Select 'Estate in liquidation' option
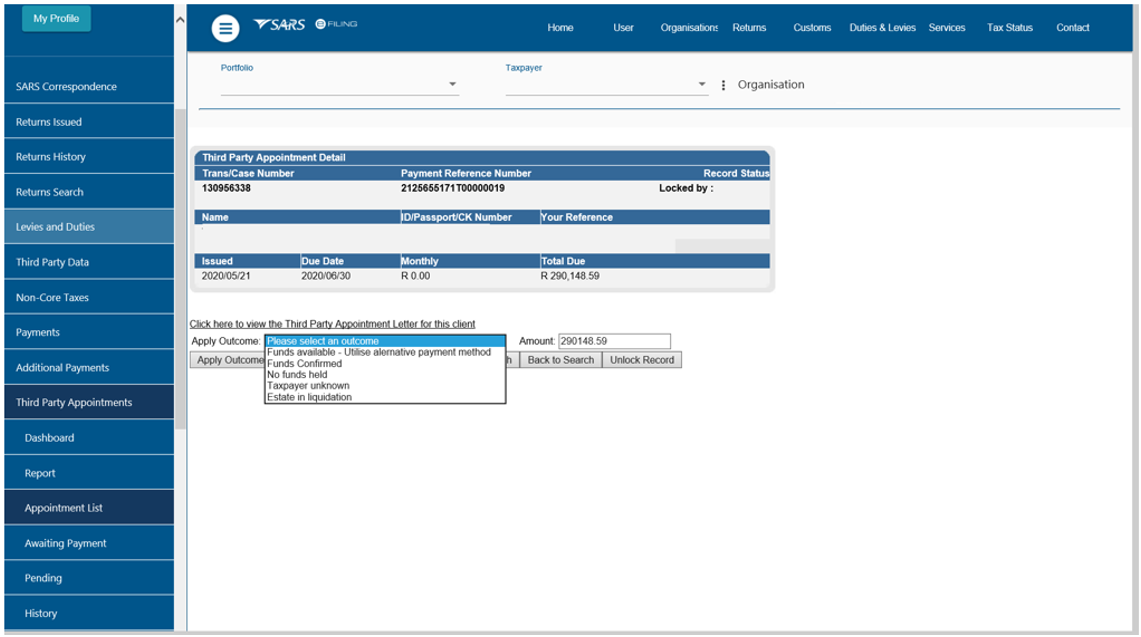The width and height of the screenshot is (1141, 637). pyautogui.click(x=309, y=397)
